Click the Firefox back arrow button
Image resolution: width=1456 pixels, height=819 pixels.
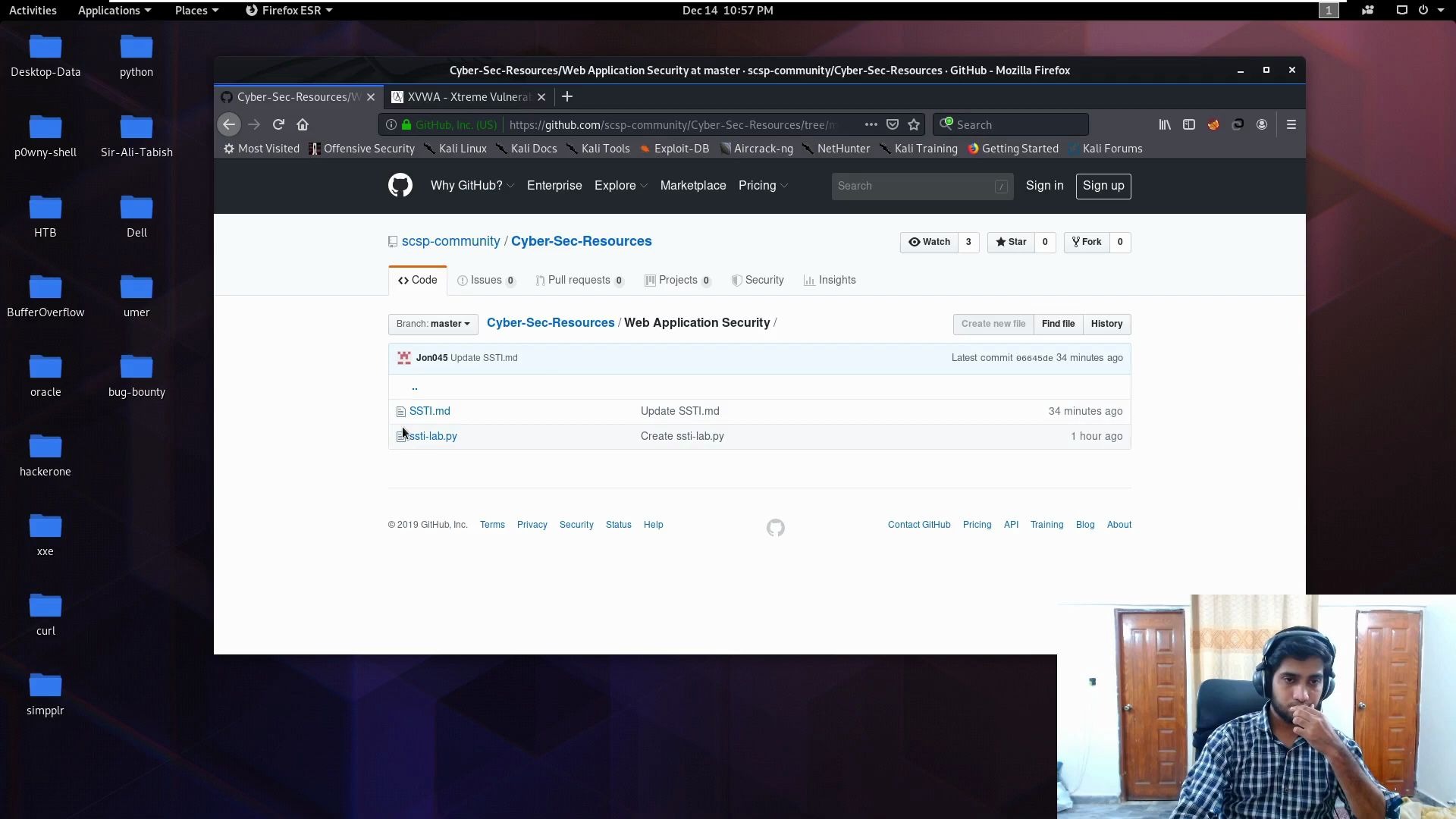coord(229,124)
